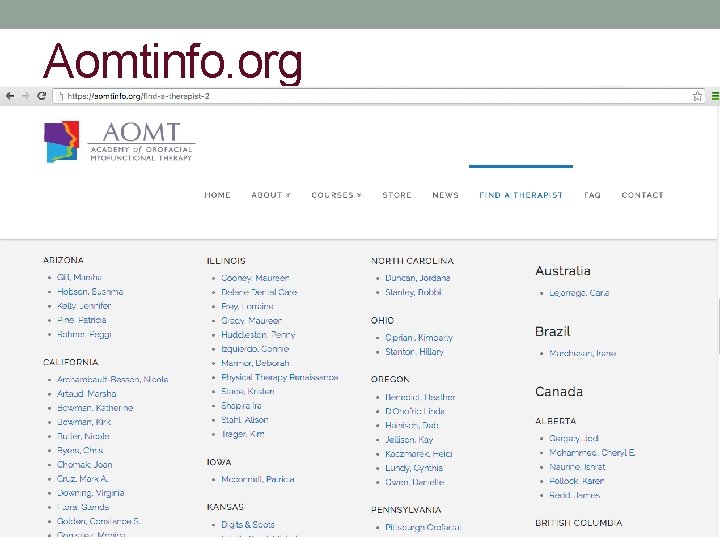Open Bowman, Kirk link
Screen dimensions: 720x540
(x=84, y=422)
